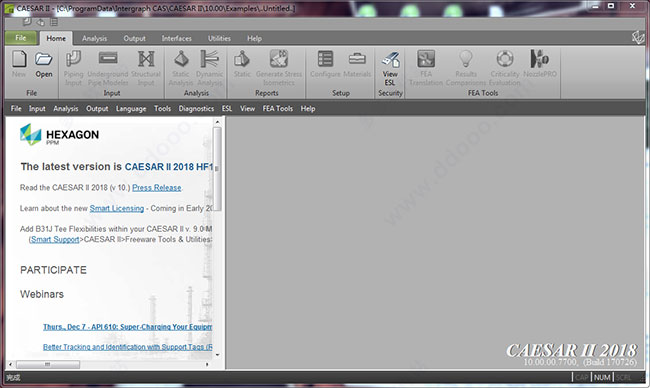This screenshot has width=650, height=388.
Task: Open the Smart Licensing link
Action: pos(117,209)
